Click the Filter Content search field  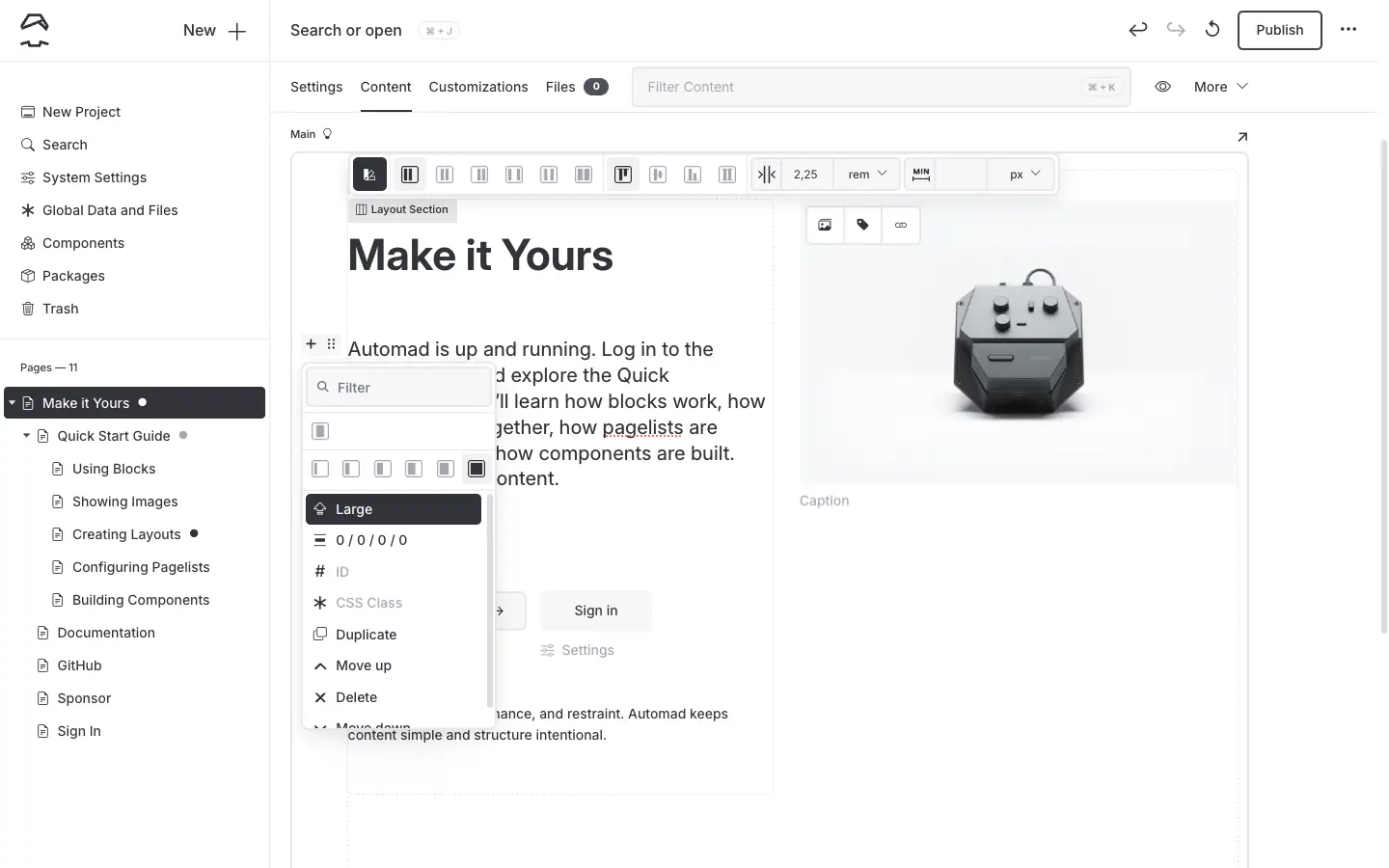click(858, 87)
